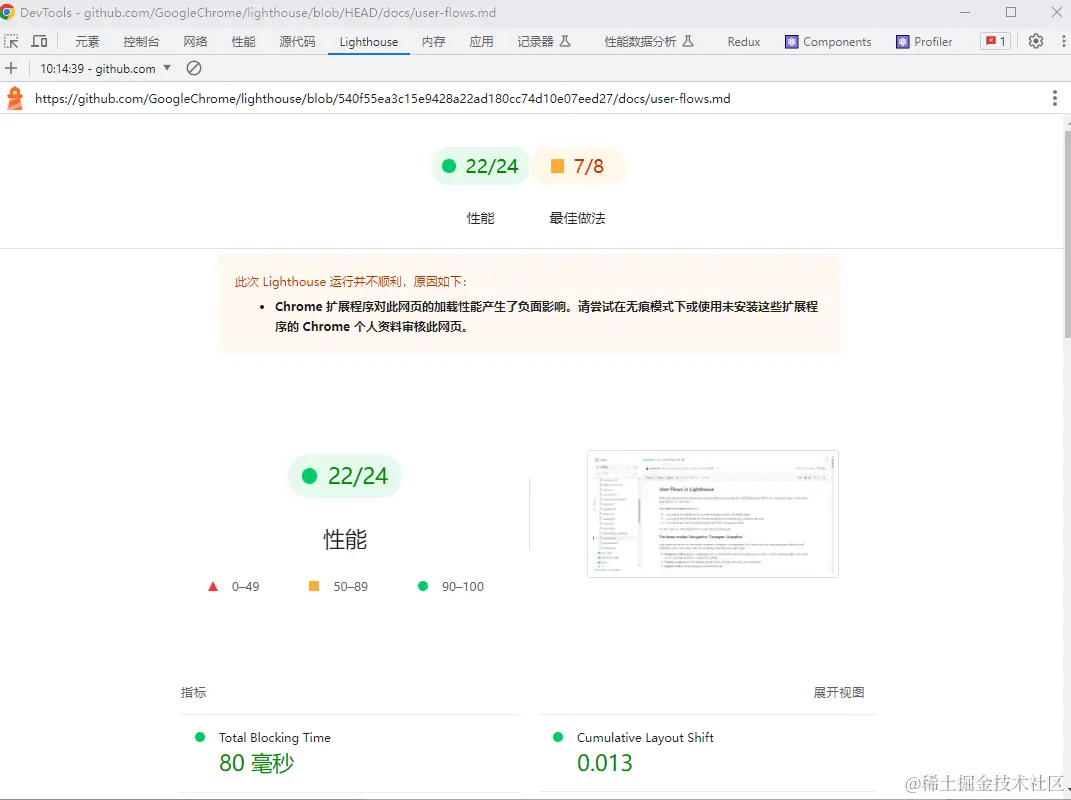Switch to the 性能 tab in DevTools
Image resolution: width=1071 pixels, height=800 pixels.
(x=243, y=42)
